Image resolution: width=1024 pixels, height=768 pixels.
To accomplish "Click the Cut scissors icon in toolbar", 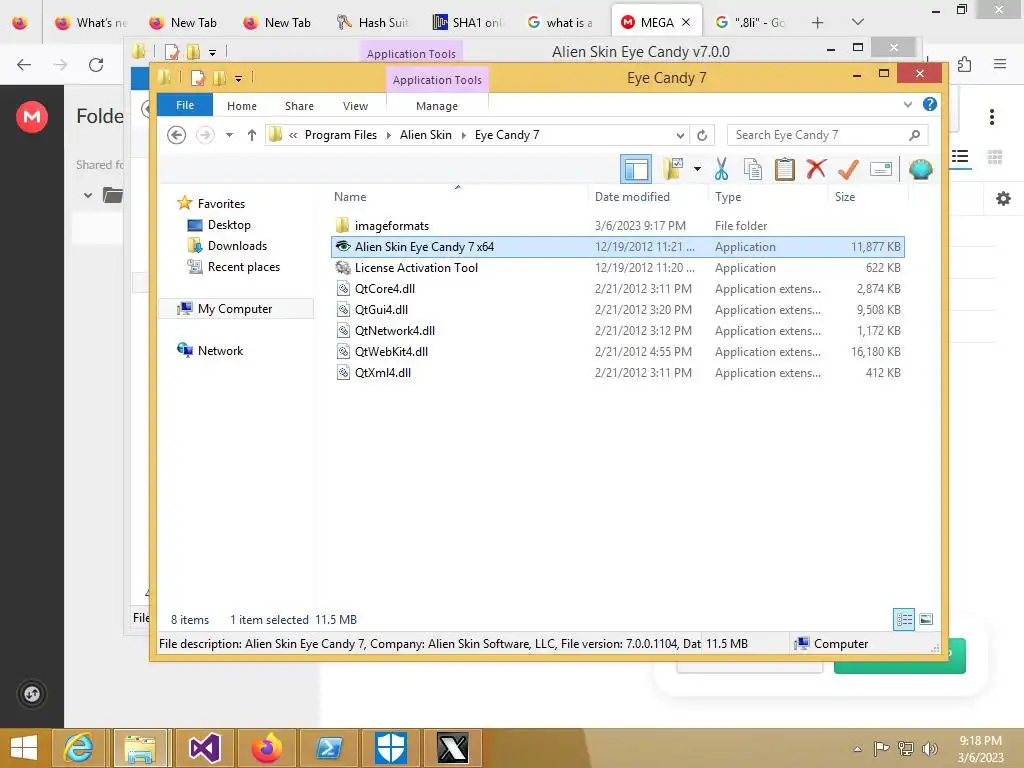I will point(721,169).
